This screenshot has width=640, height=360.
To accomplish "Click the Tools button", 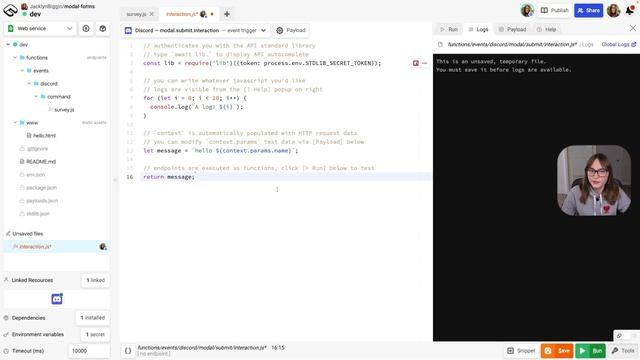I will coord(623,351).
